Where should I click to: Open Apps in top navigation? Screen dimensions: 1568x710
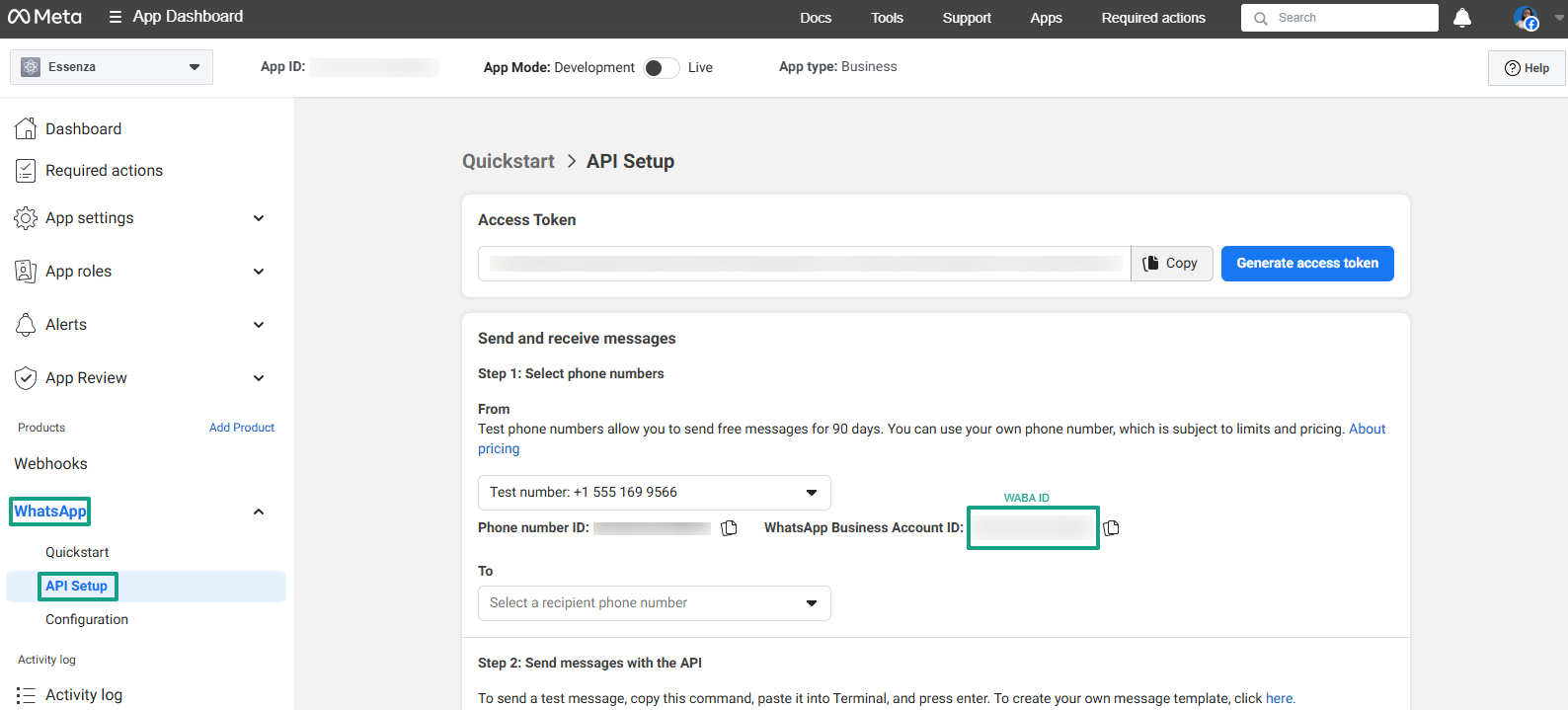click(1046, 18)
